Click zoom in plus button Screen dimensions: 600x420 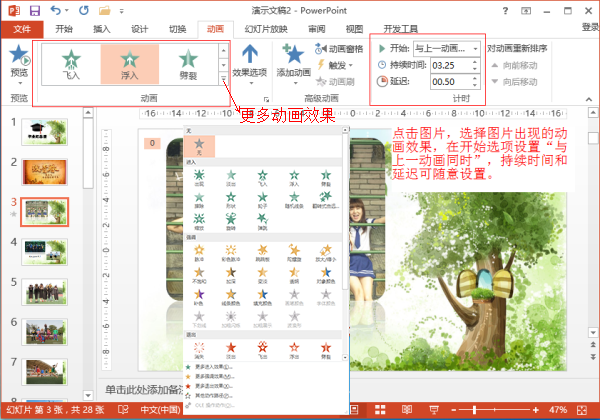pos(536,410)
